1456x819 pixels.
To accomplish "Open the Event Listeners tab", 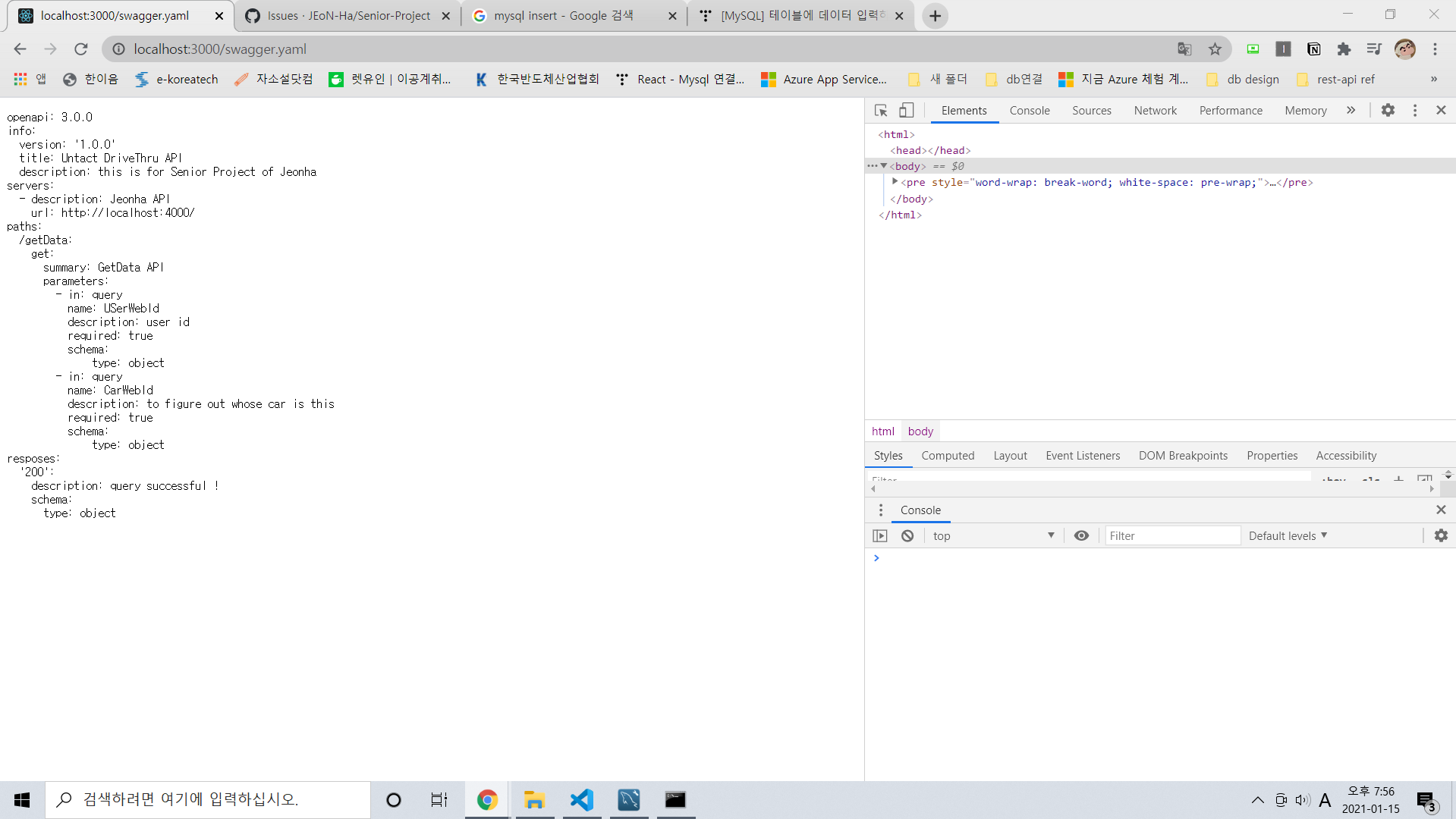I will 1083,456.
